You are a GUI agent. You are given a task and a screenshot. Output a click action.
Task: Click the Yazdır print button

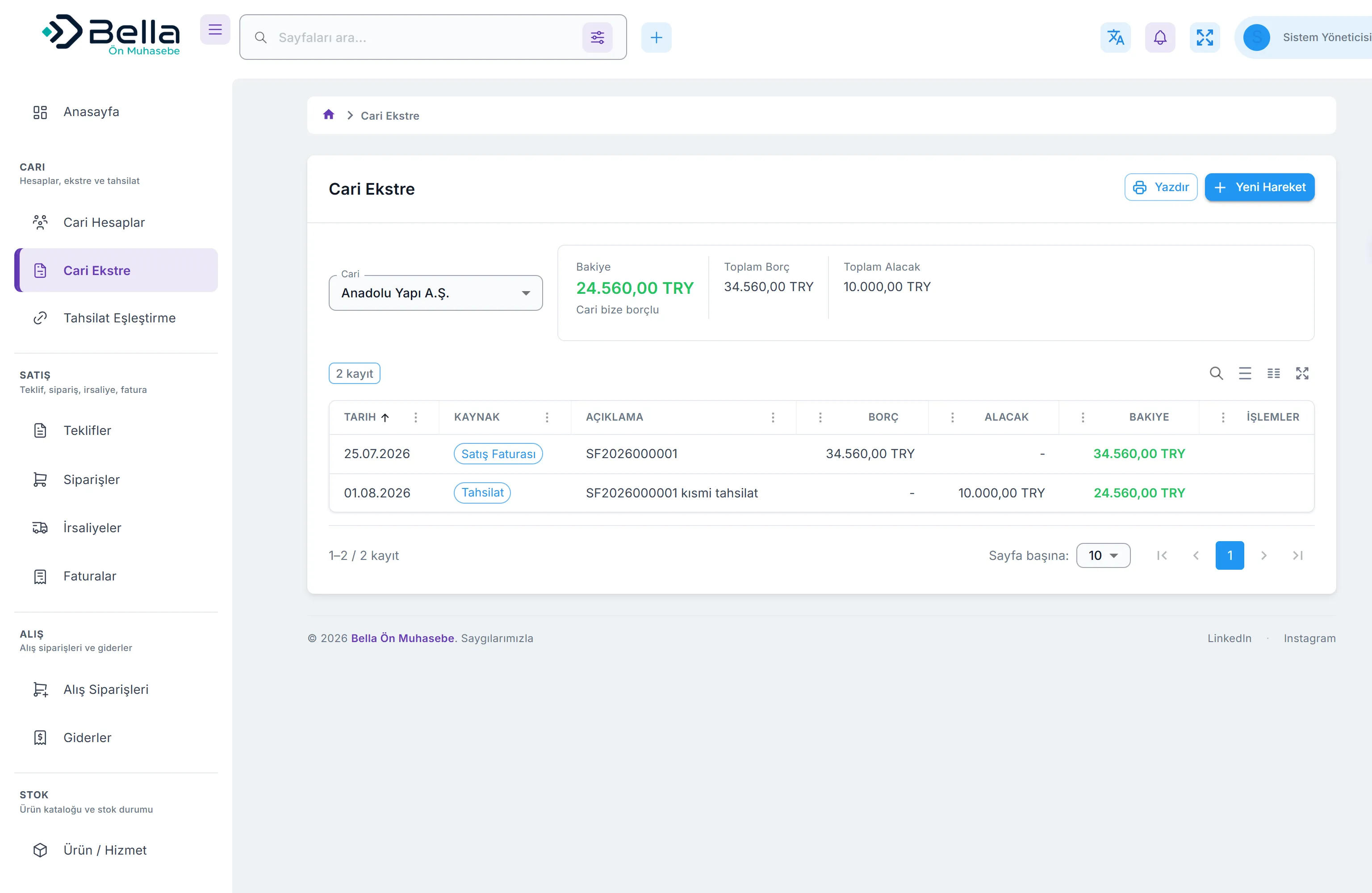click(x=1160, y=188)
